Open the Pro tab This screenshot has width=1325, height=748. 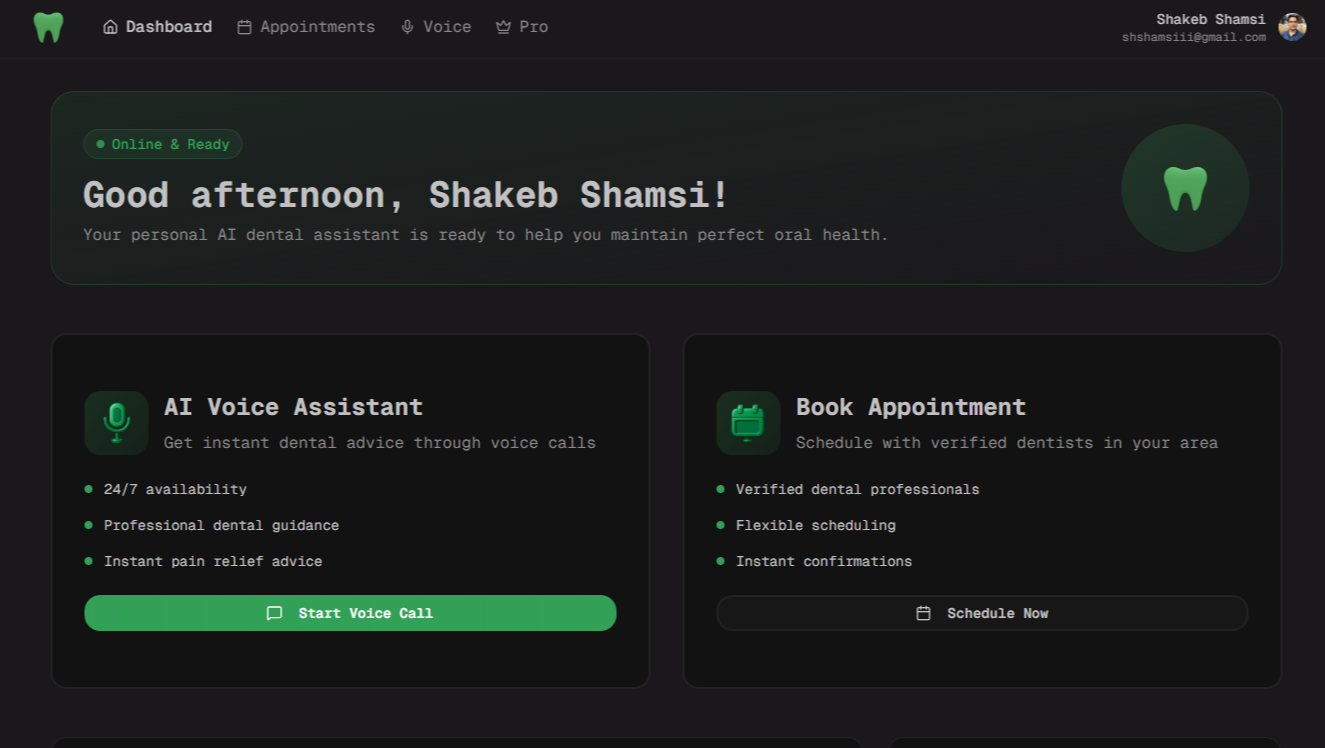[x=533, y=27]
